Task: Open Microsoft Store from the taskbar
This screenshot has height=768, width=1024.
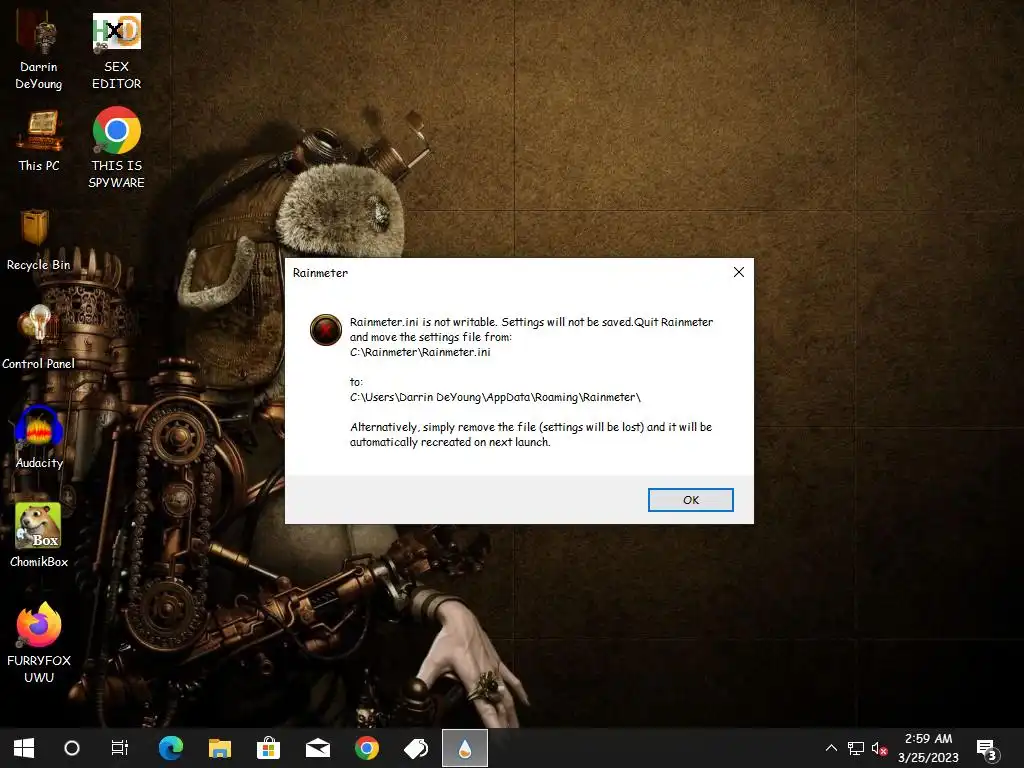Action: point(268,748)
